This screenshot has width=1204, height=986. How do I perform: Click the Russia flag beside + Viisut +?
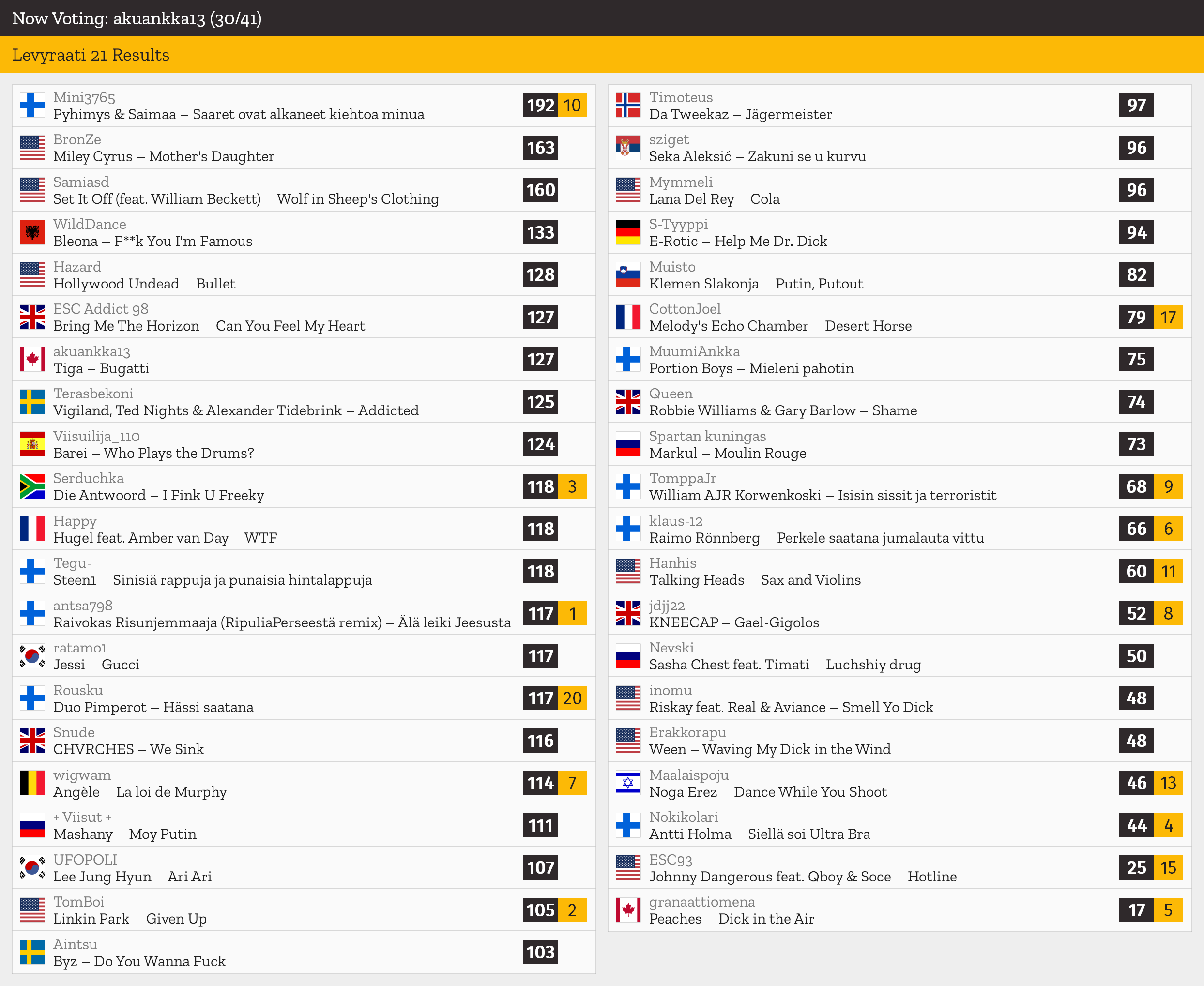[x=32, y=825]
